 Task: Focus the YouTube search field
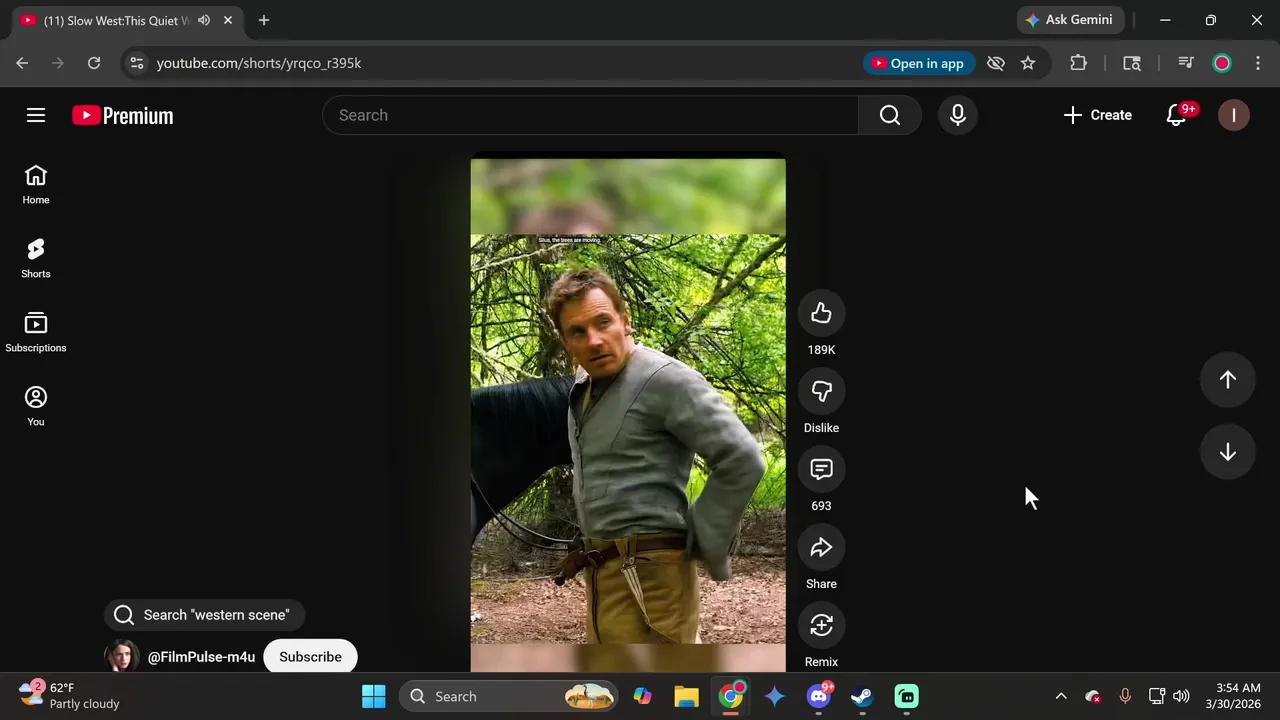point(590,115)
